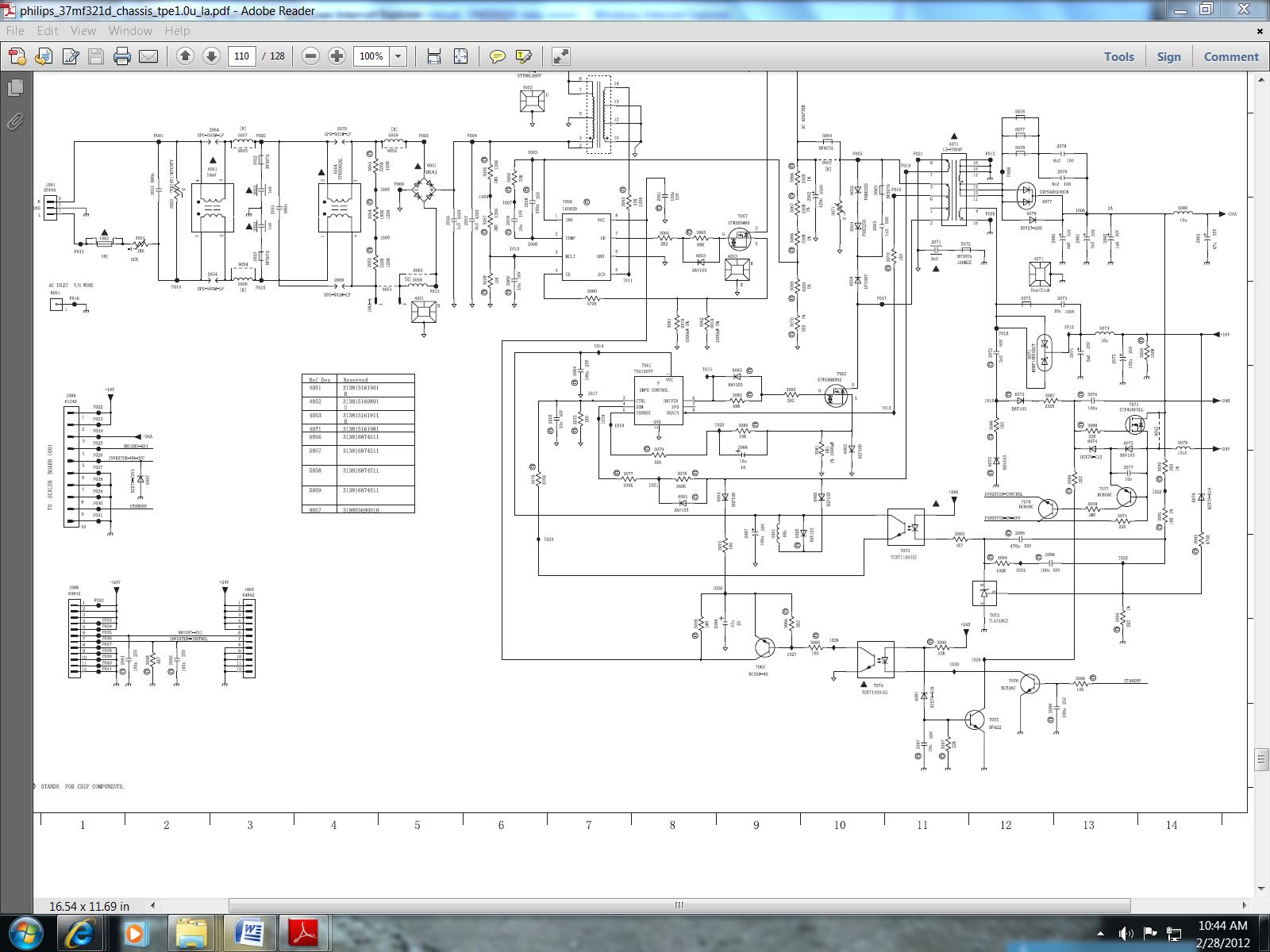Screen dimensions: 1270x952
Task: Toggle the attachments paperclip panel
Action: click(x=15, y=121)
